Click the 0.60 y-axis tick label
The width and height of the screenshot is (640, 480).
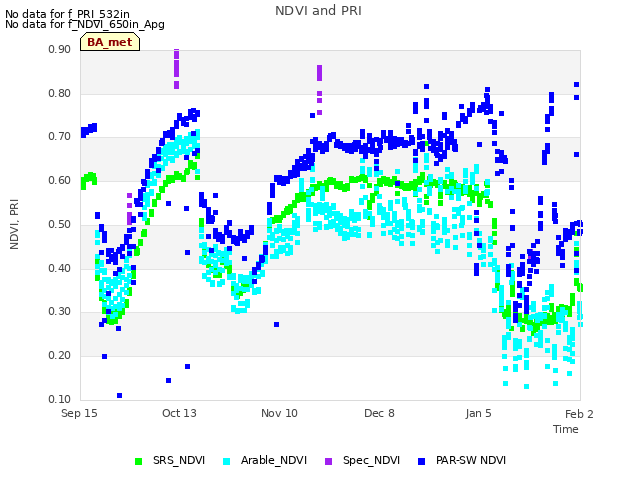click(x=59, y=180)
